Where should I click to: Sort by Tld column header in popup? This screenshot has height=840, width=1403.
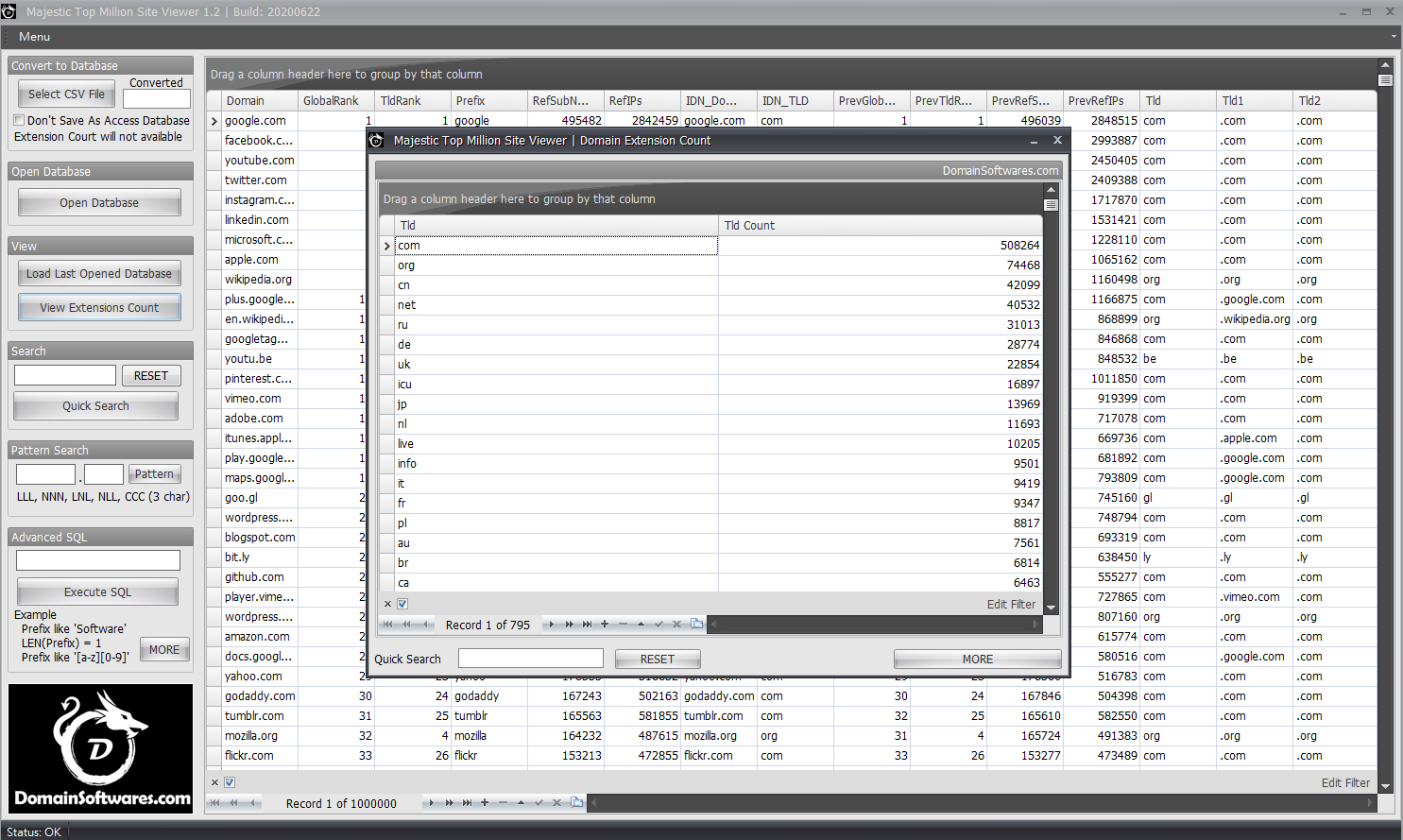click(x=556, y=226)
